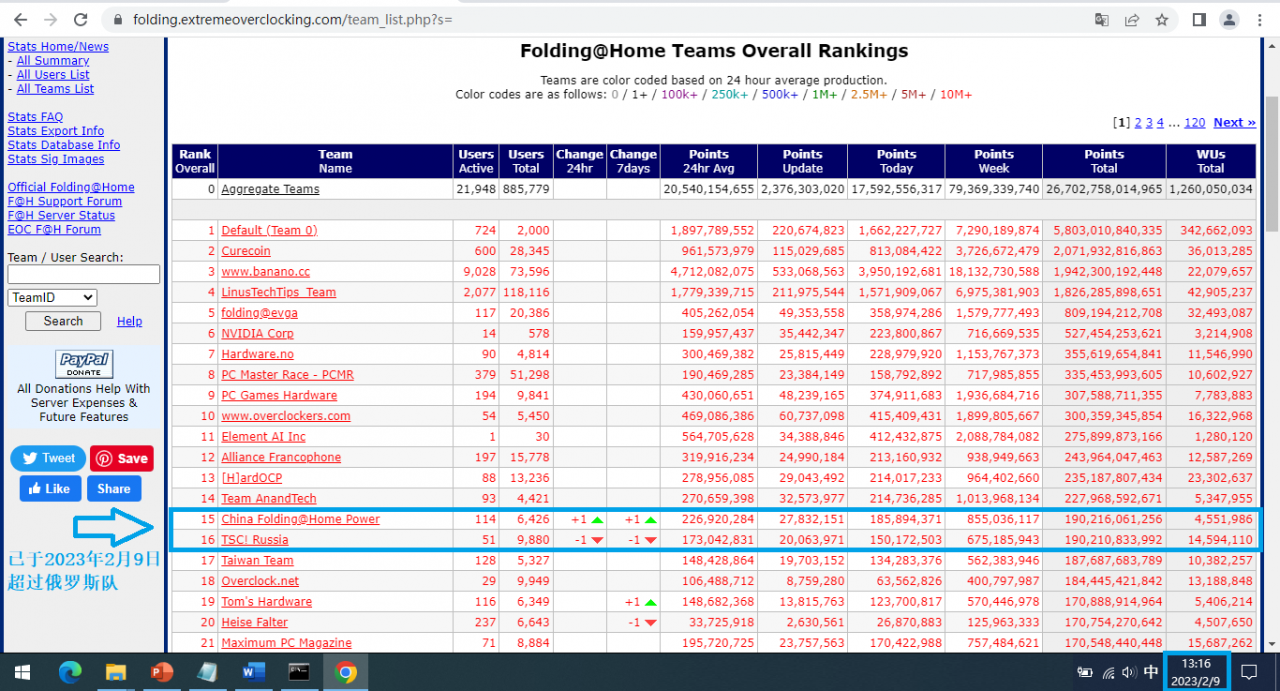The height and width of the screenshot is (691, 1280).
Task: Open the EOC F@H Forum link
Action: (54, 228)
